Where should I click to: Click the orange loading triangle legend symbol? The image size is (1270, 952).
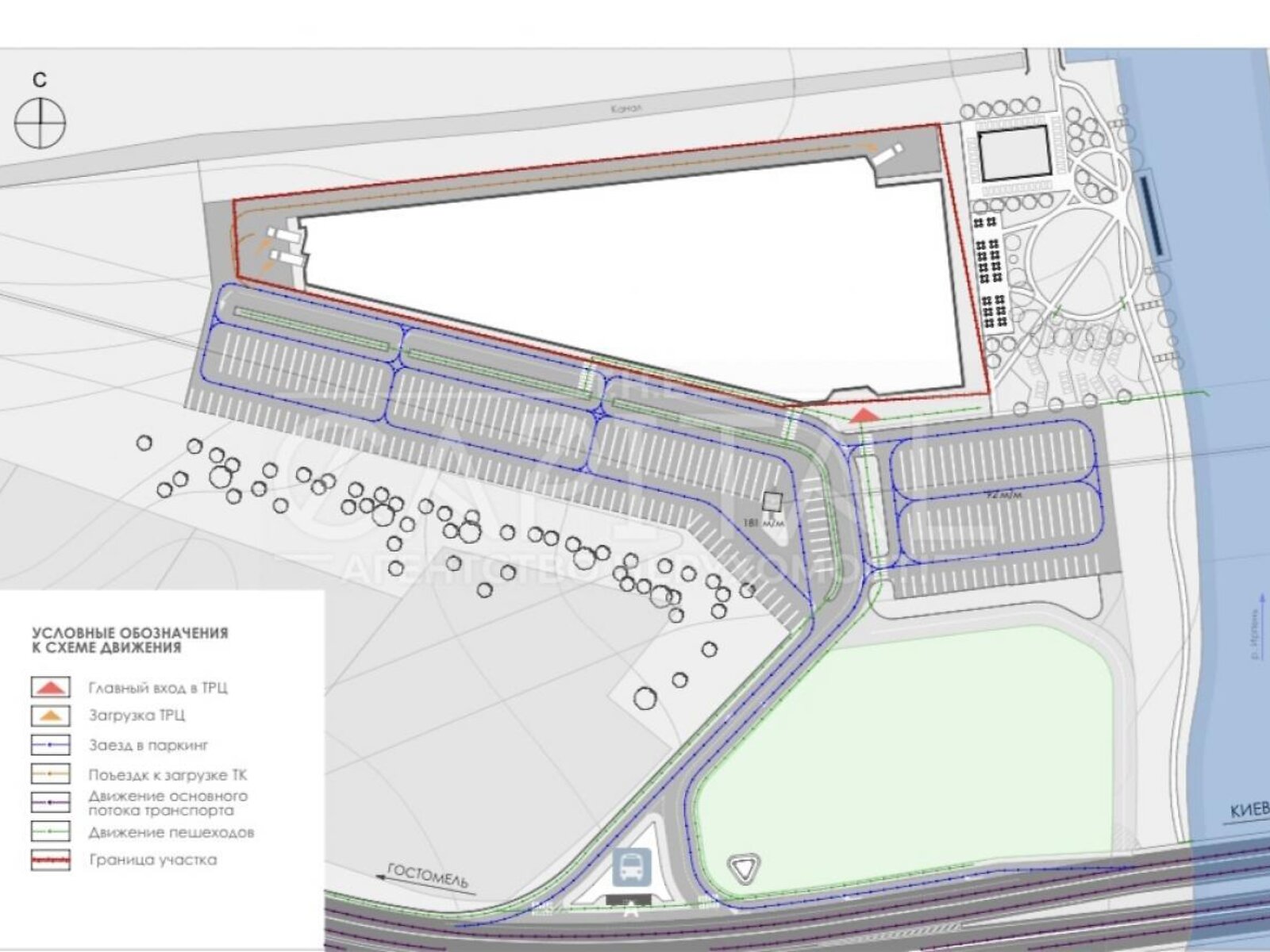tap(51, 716)
